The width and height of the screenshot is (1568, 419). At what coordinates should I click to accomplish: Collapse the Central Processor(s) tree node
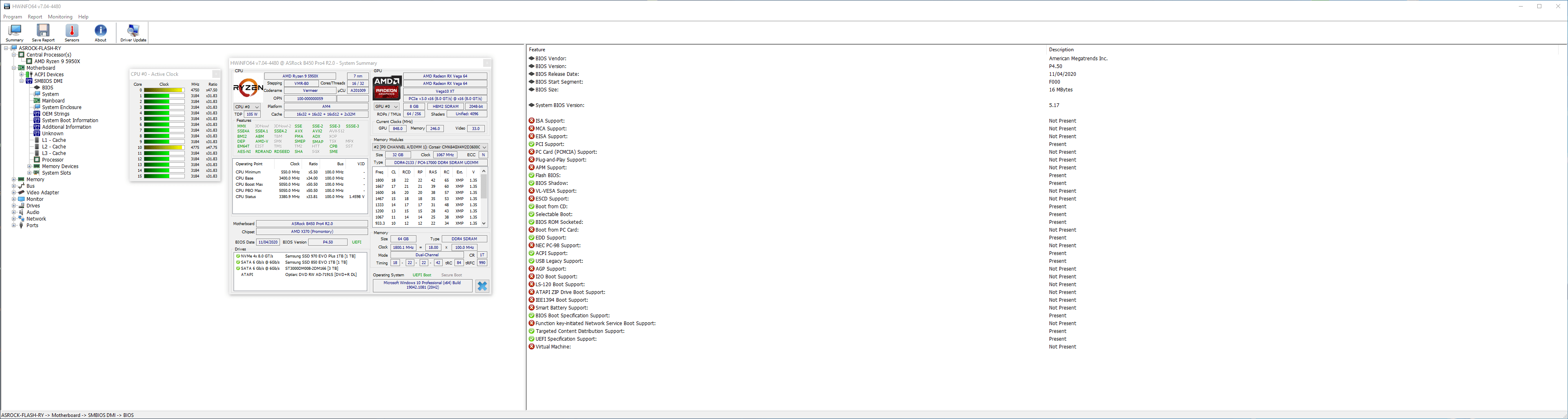pos(14,55)
